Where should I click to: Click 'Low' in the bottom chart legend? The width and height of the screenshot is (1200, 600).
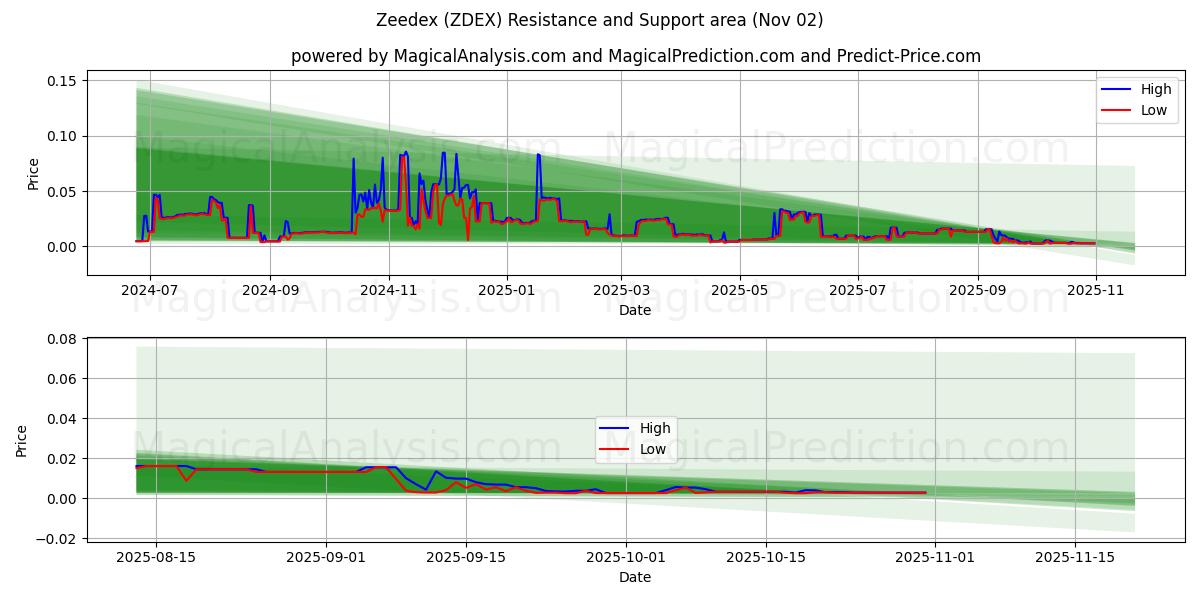654,449
